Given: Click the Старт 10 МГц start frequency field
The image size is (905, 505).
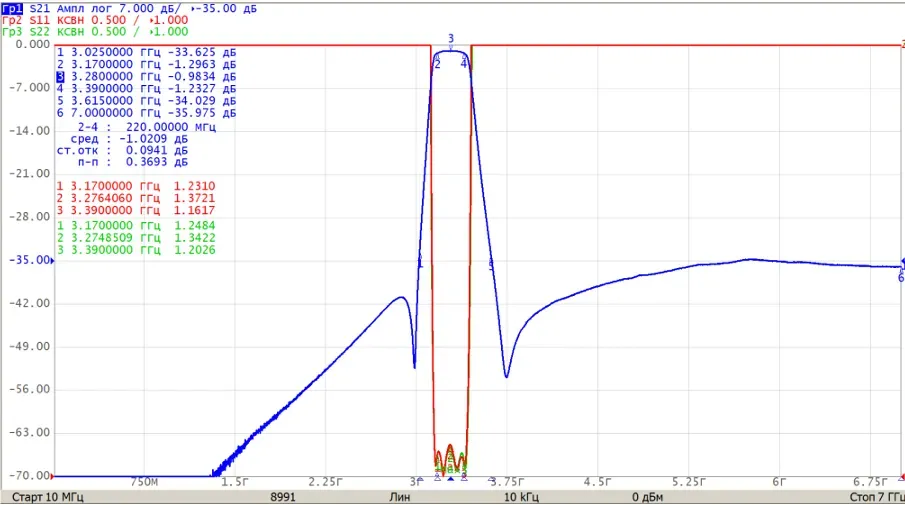Looking at the screenshot, I should tap(48, 497).
